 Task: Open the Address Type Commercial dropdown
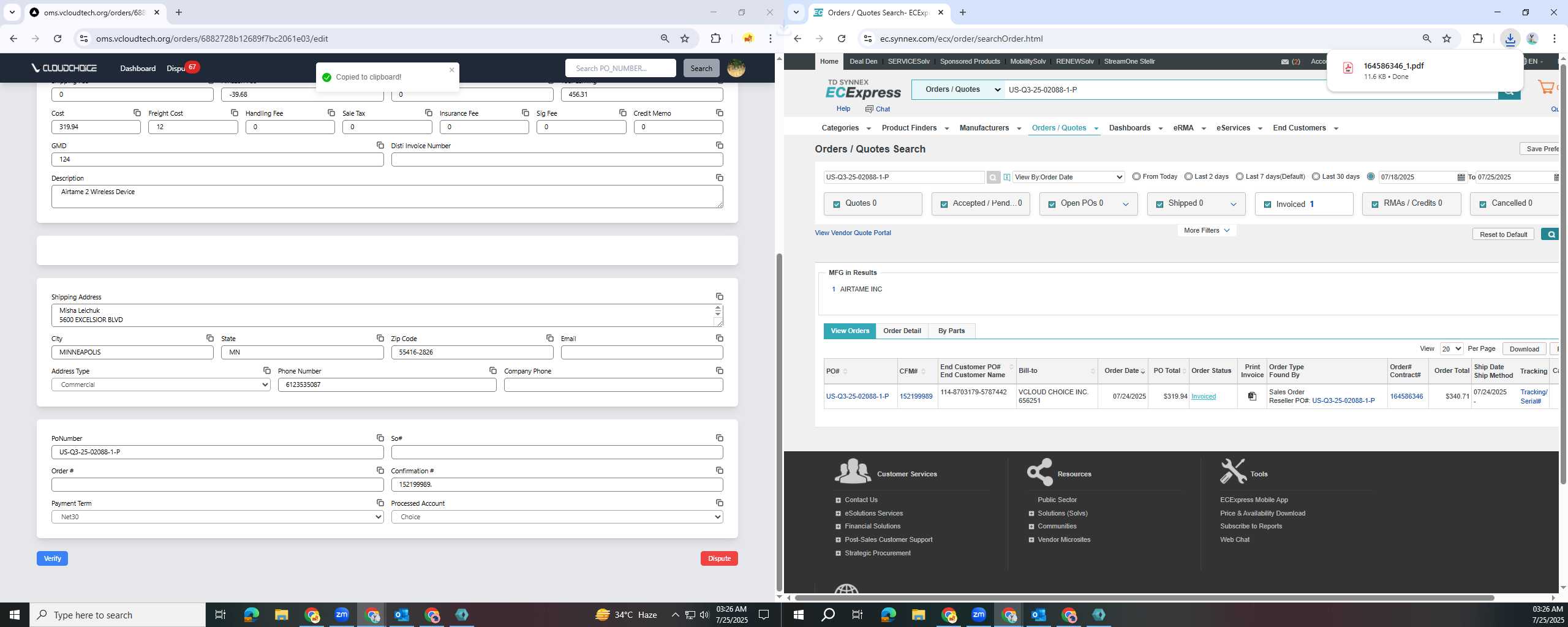point(160,385)
